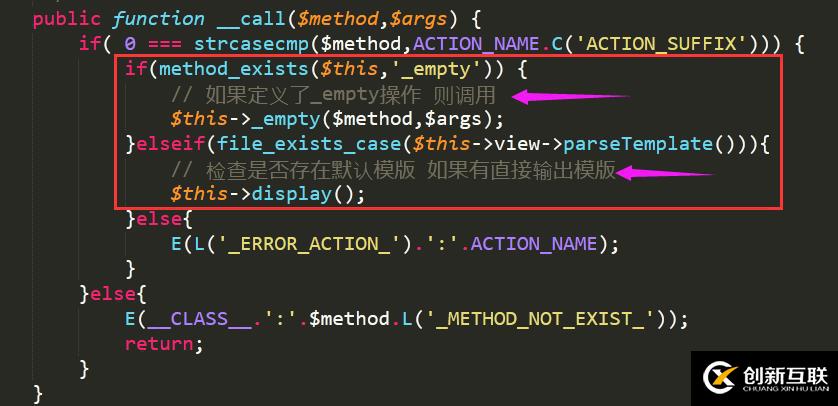Click the upper magenta arrow annotation

[570, 97]
